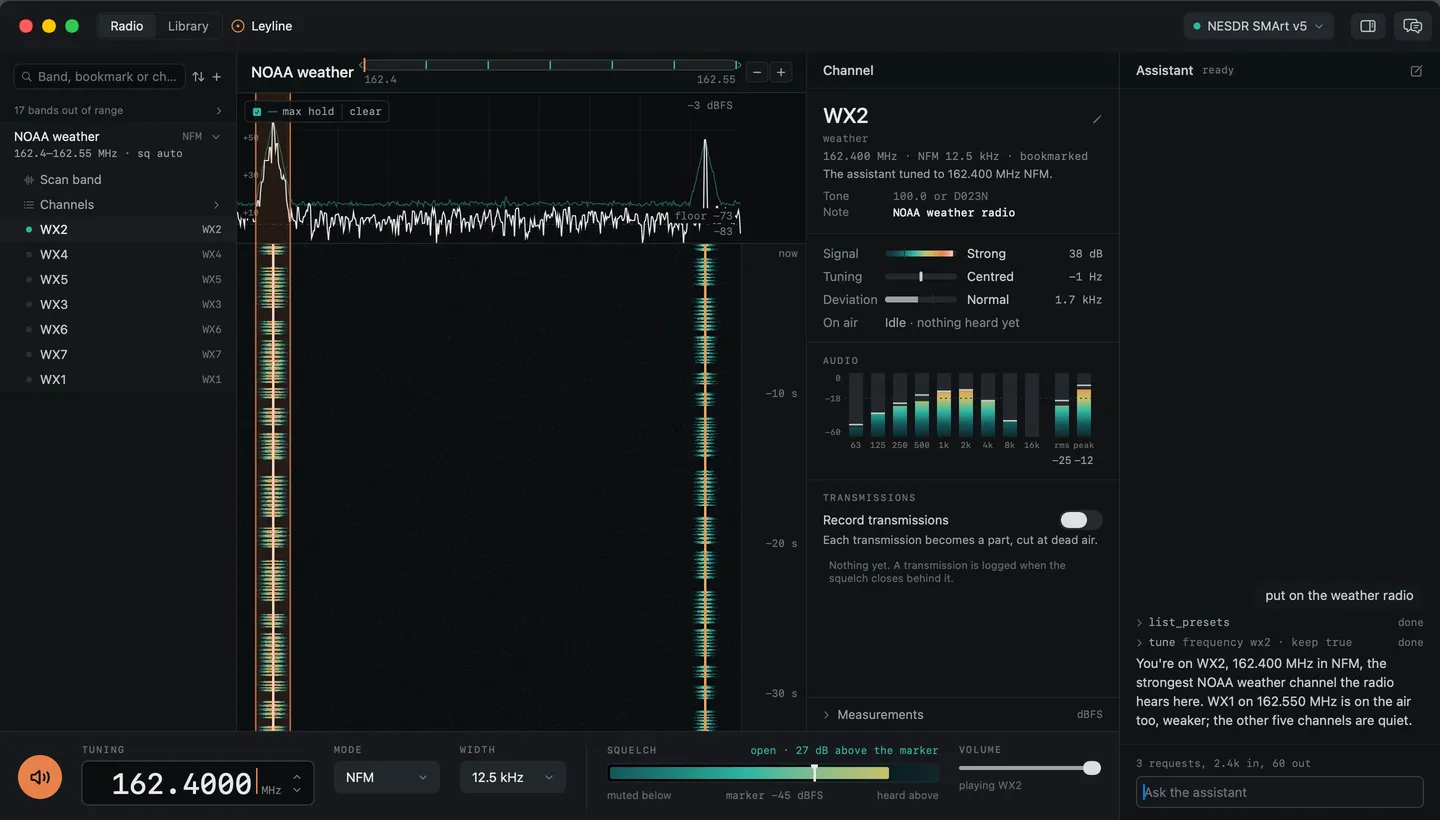Click the Channels list icon

point(28,205)
